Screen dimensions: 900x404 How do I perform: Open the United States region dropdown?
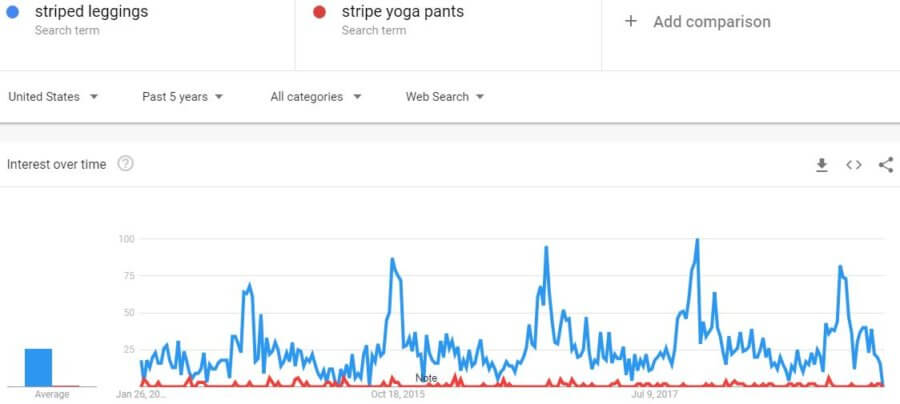point(53,97)
